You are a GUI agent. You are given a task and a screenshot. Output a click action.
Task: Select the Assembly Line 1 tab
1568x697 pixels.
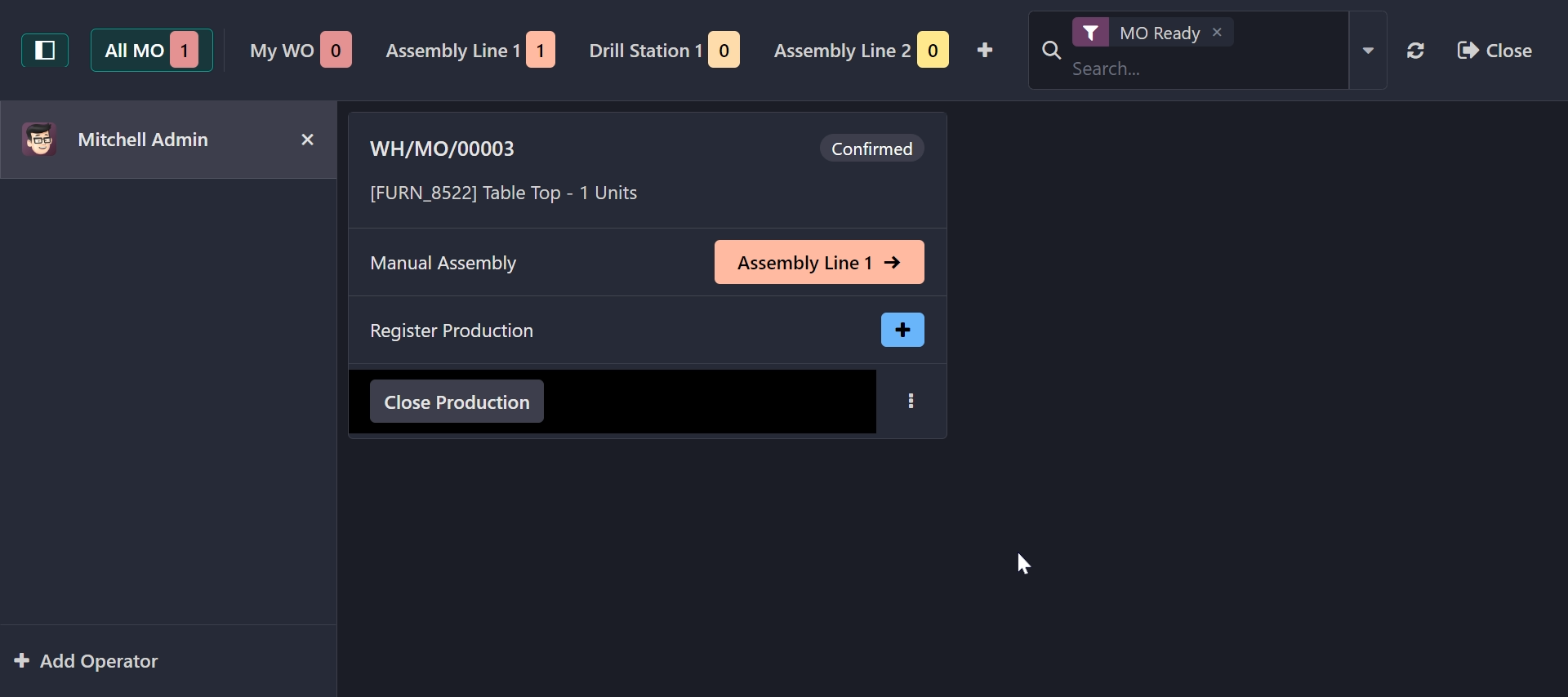click(470, 51)
